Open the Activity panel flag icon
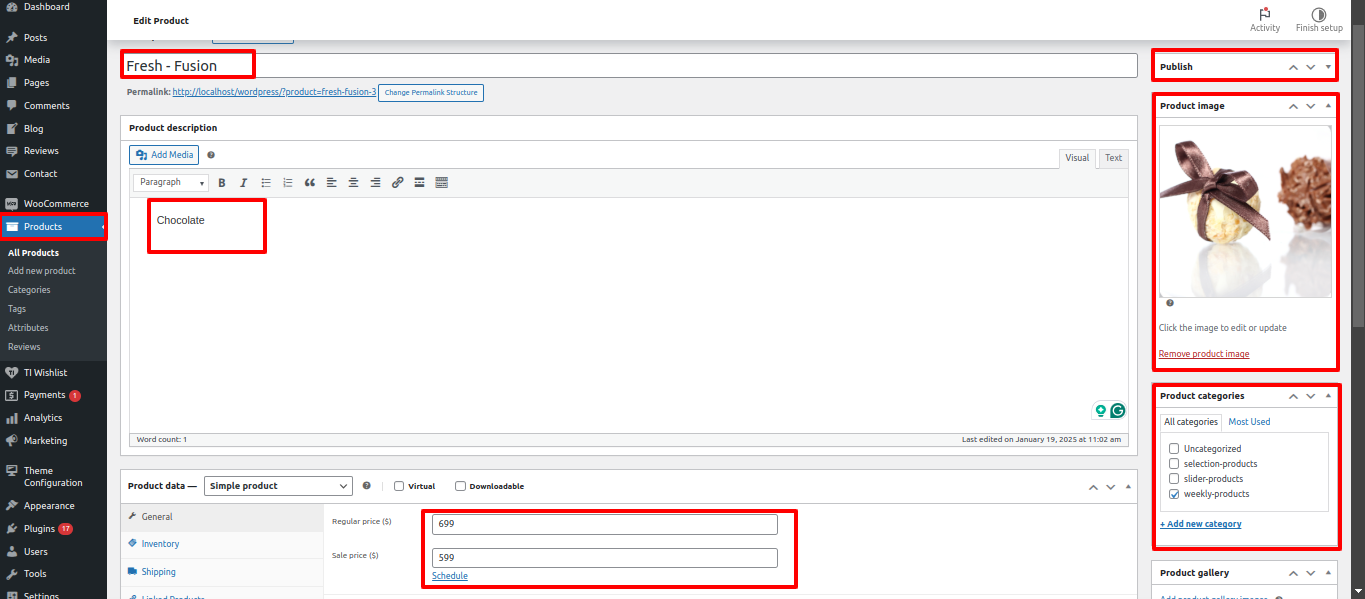The image size is (1365, 599). coord(1264,15)
